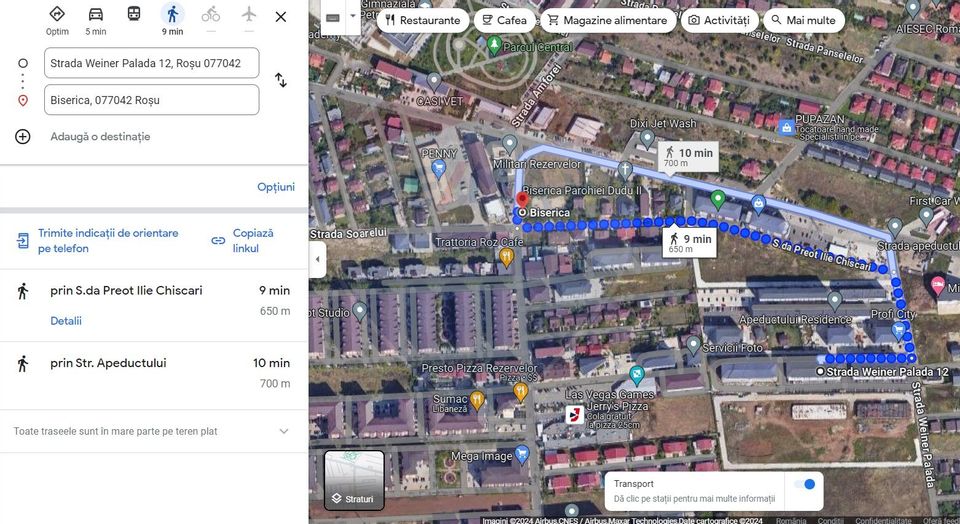Toggle the Transport layer switch

pyautogui.click(x=803, y=484)
